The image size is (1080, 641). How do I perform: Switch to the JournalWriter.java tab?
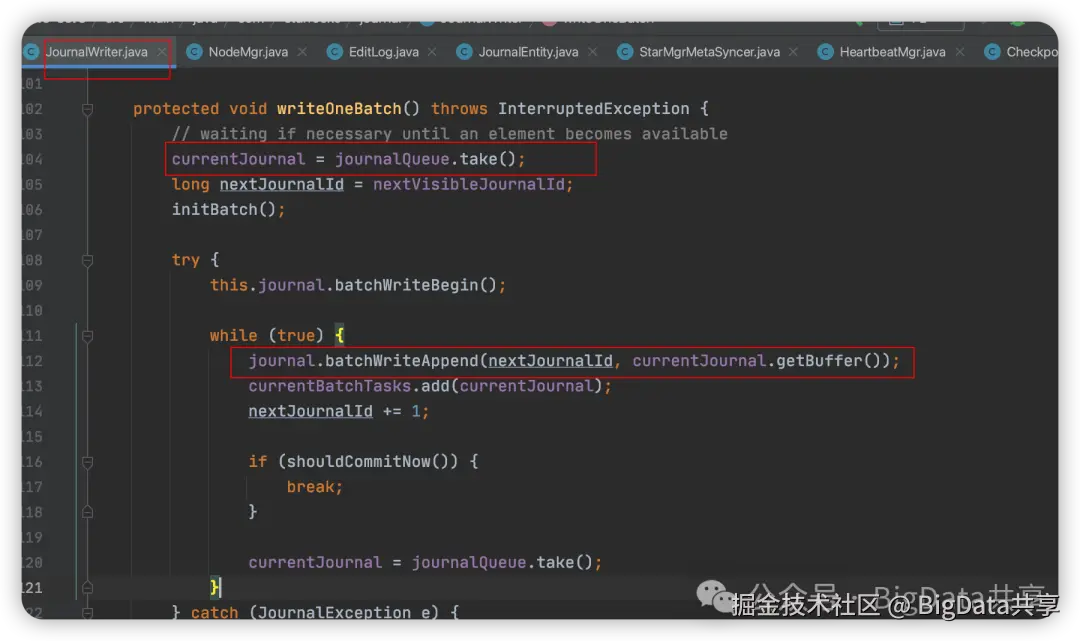[97, 52]
